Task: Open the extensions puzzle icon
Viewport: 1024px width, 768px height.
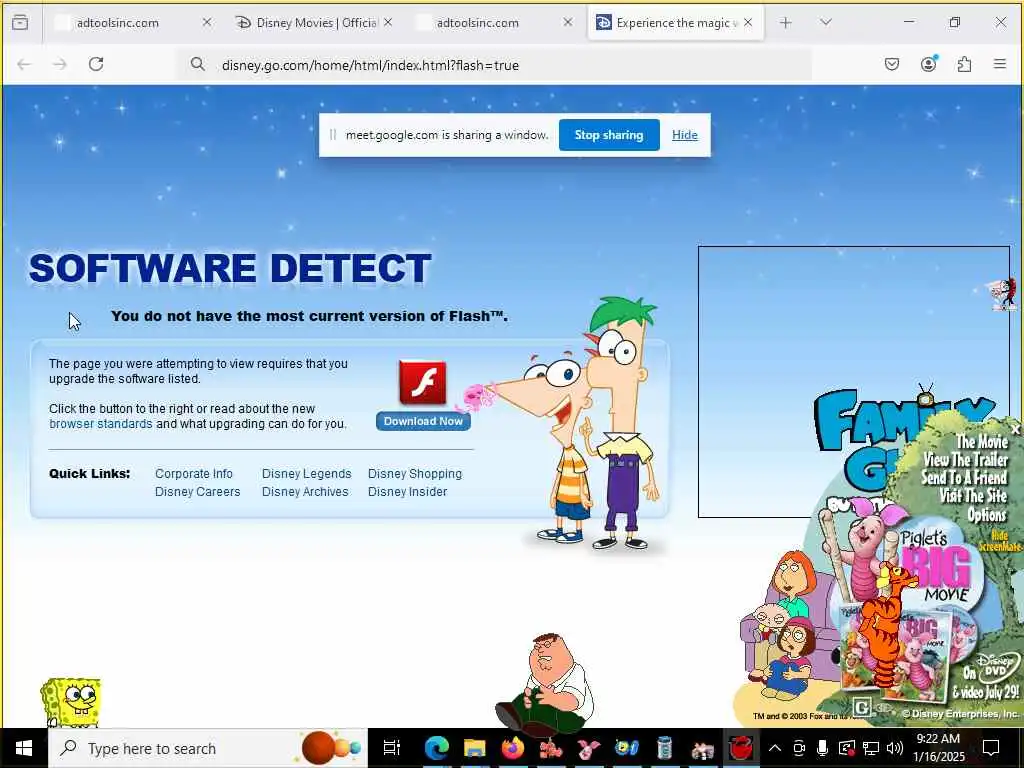Action: [964, 64]
